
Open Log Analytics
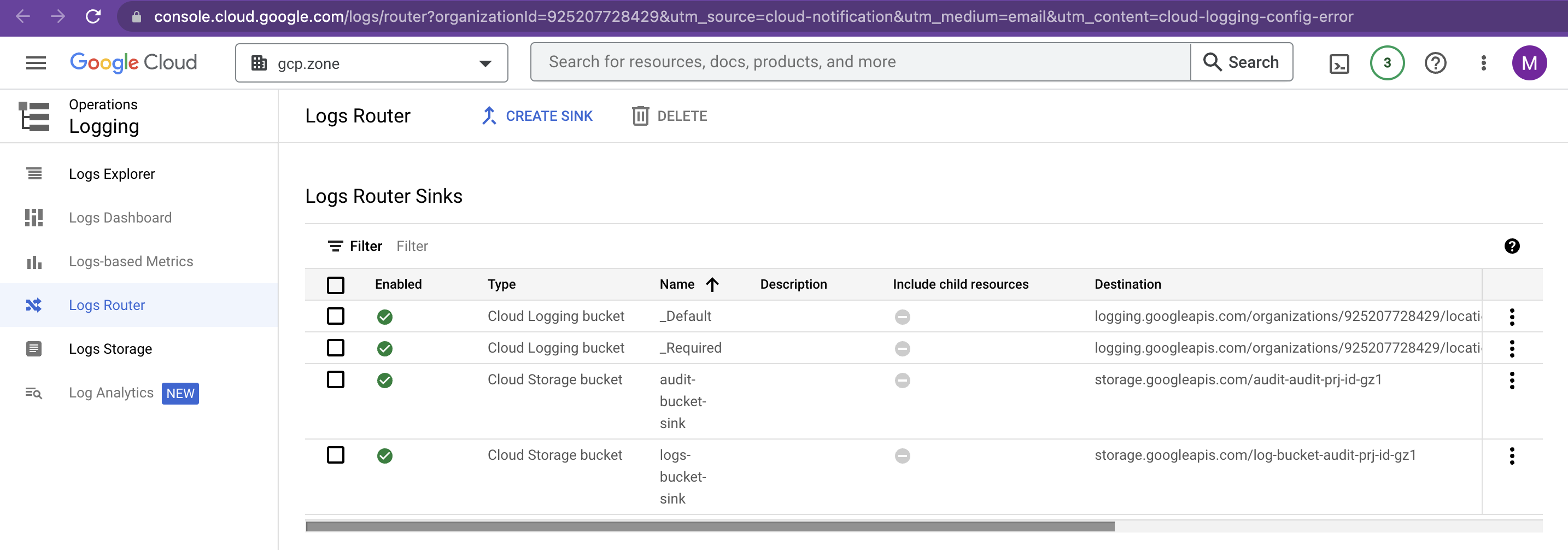(x=111, y=393)
